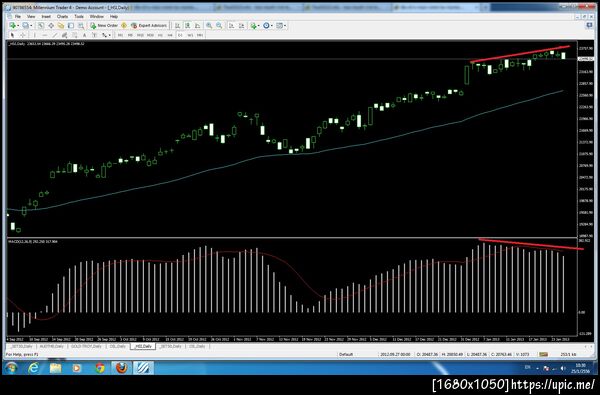Click the 'C: 20763.46' status bar value
Screen dimensions: 600x395
502,354
